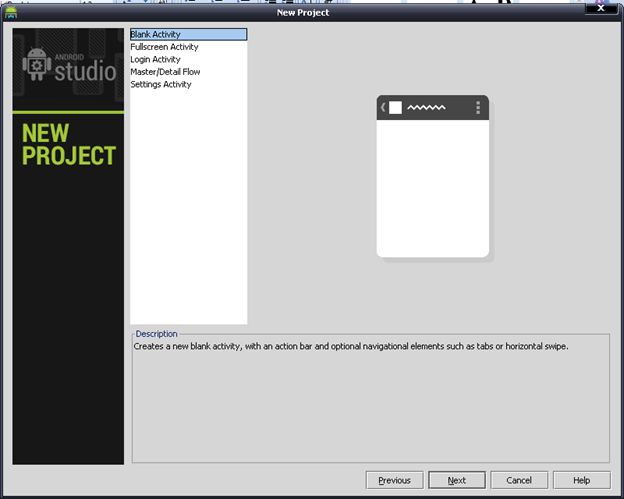Open Help for the wizard
The width and height of the screenshot is (624, 499).
pyautogui.click(x=581, y=480)
